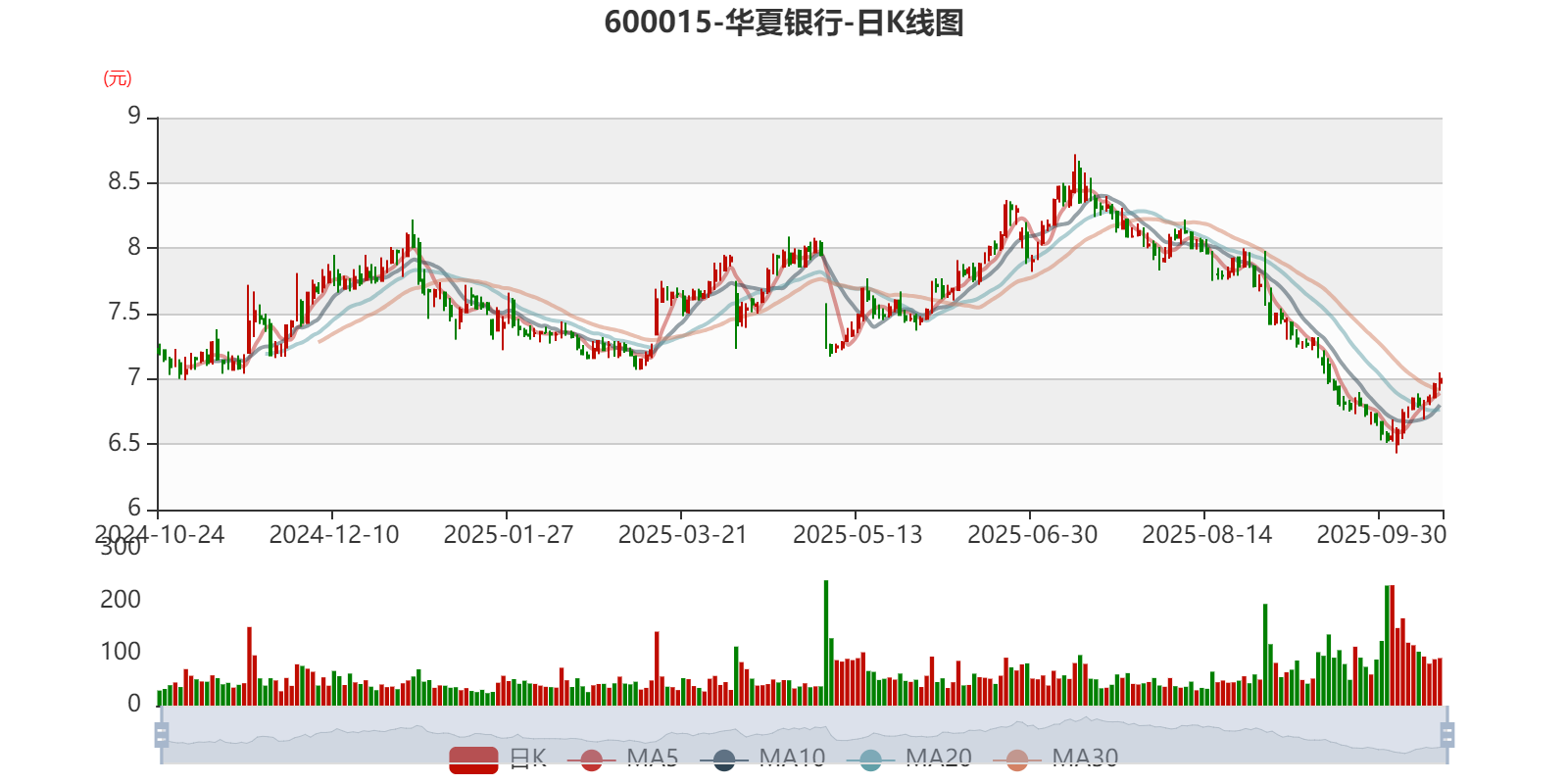Screen dimensions: 1568x784
Task: Select the 2024-12-10 date axis label
Action: 334,535
